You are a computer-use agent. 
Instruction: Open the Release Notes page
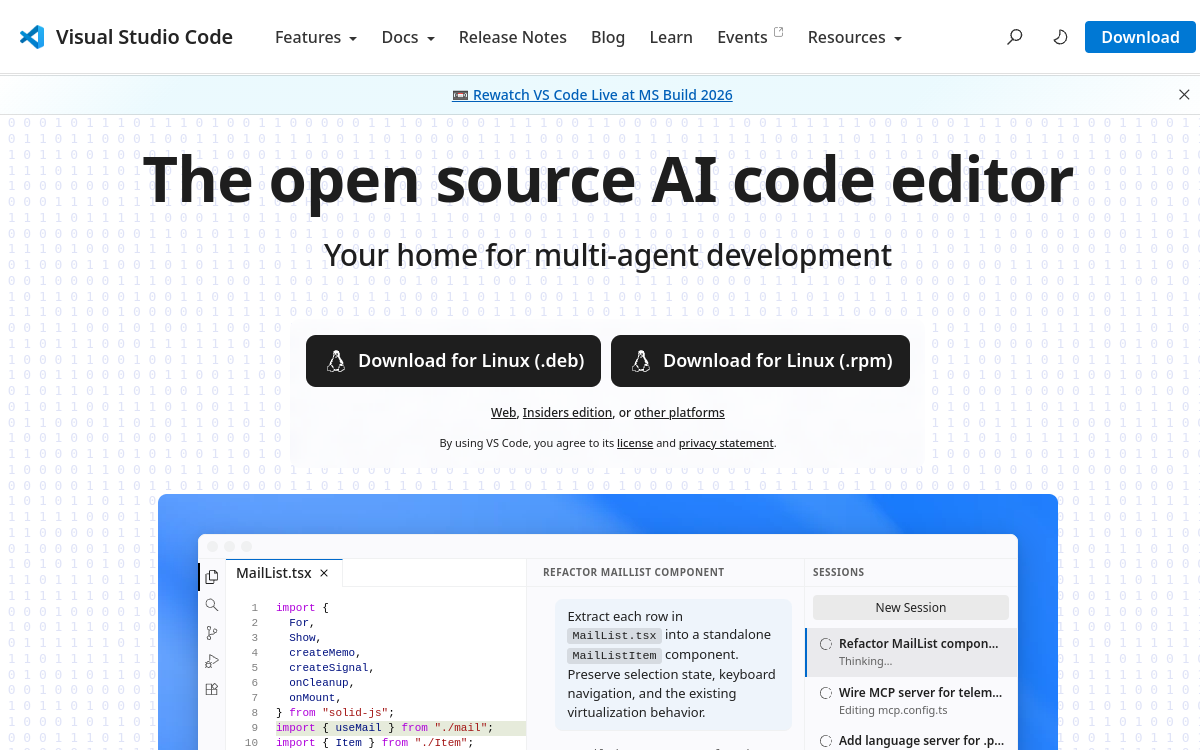513,37
